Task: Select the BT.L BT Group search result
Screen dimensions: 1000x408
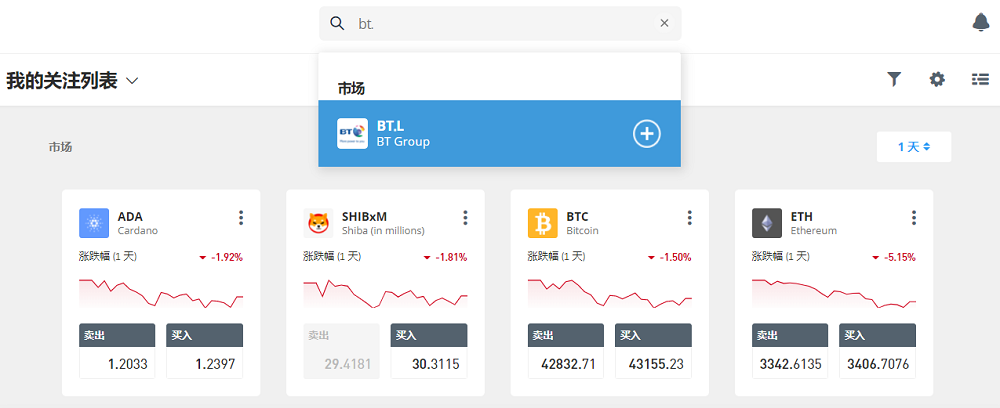Action: pyautogui.click(x=500, y=133)
